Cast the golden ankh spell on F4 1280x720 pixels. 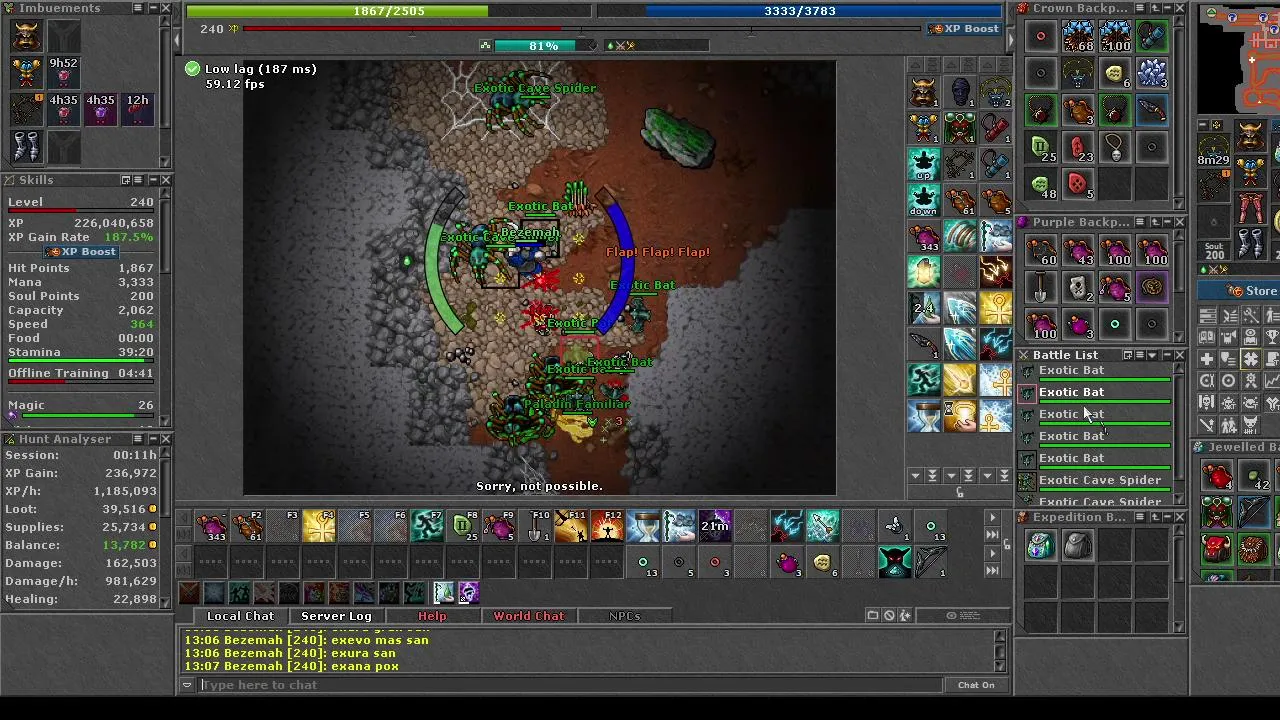[319, 526]
